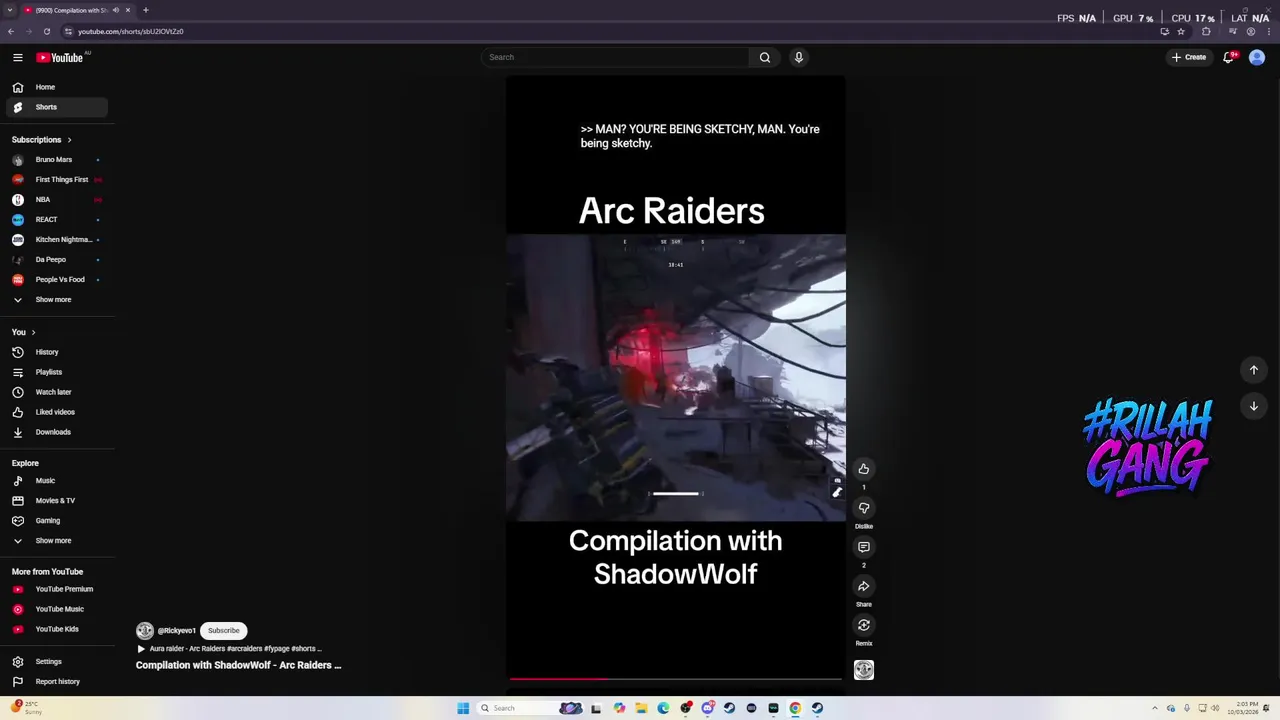Open Playlists in the sidebar
The image size is (1280, 720).
(58, 372)
